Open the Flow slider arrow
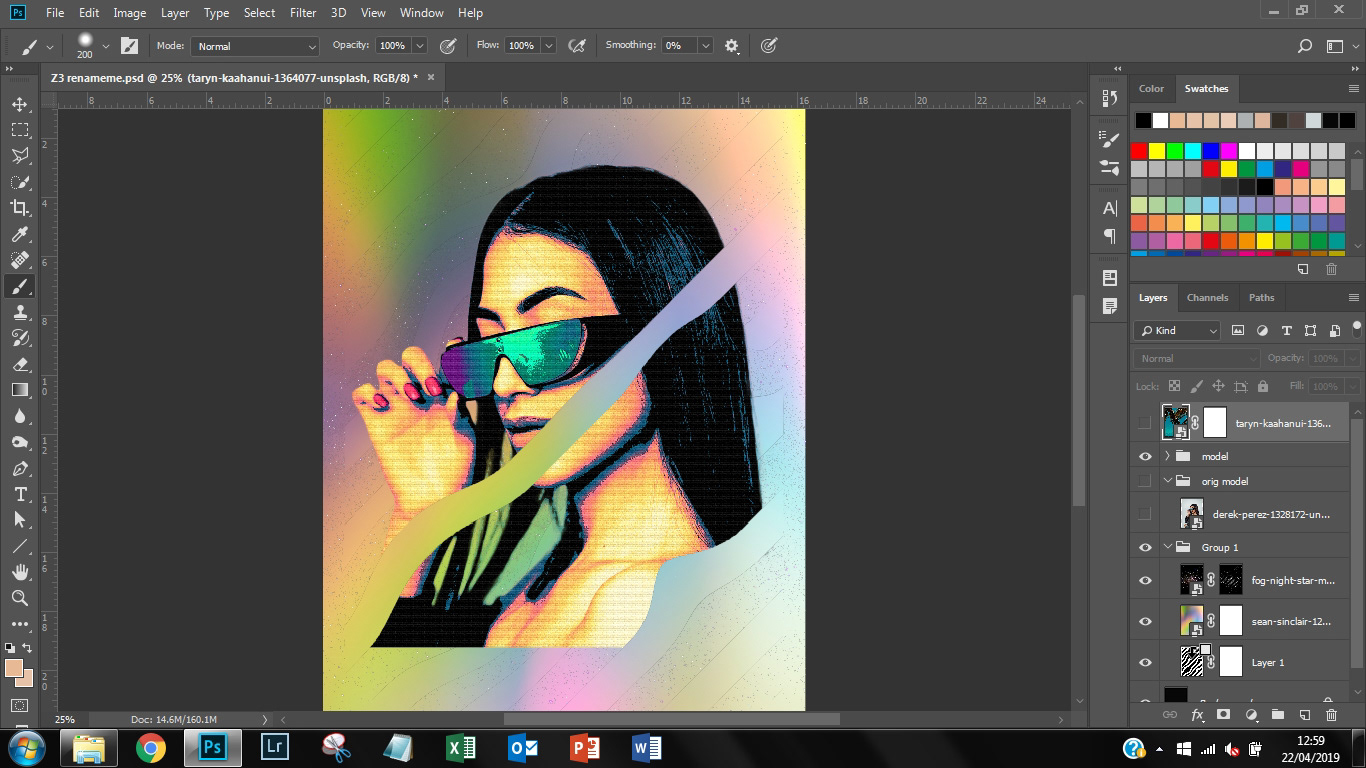Image resolution: width=1366 pixels, height=768 pixels. [x=548, y=46]
